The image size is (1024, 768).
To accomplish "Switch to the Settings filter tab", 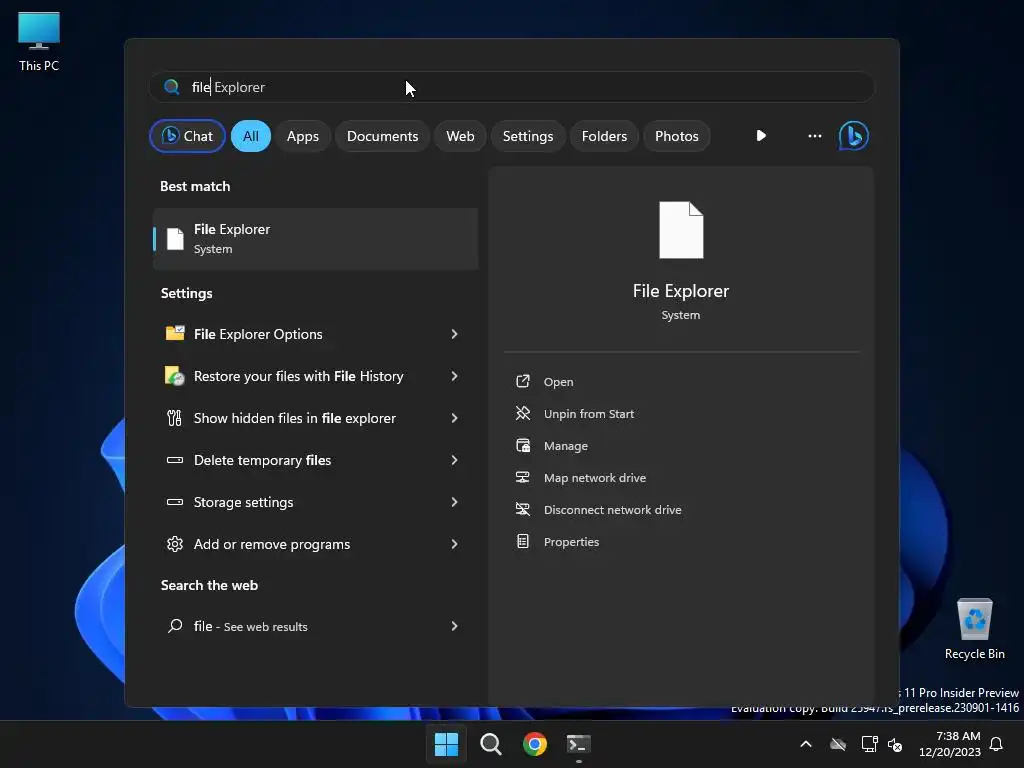I will (528, 136).
